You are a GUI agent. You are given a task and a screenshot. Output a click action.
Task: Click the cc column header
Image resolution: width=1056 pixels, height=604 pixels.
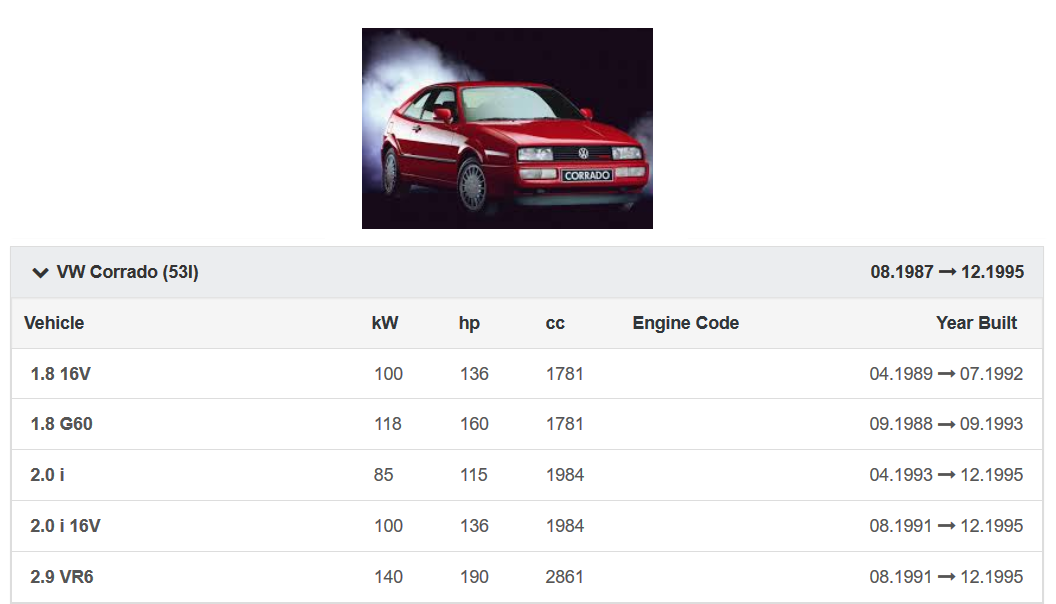[x=555, y=323]
